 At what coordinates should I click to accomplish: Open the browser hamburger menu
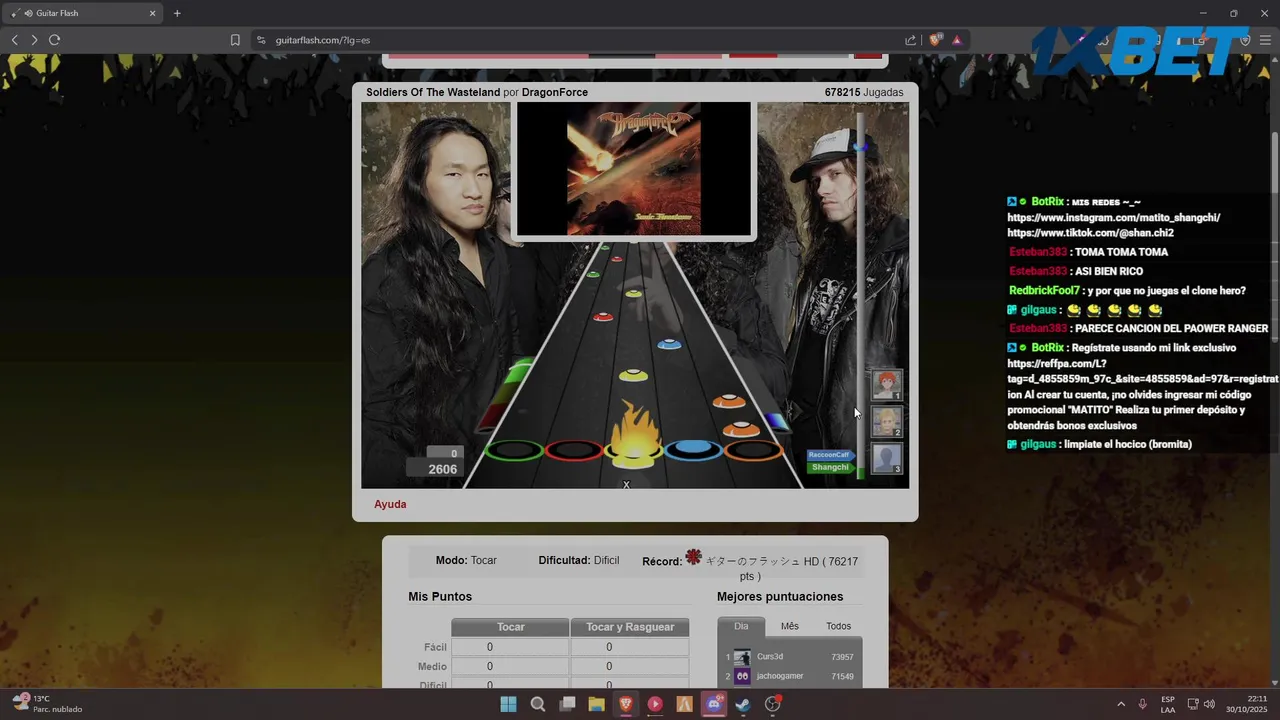tap(1266, 40)
